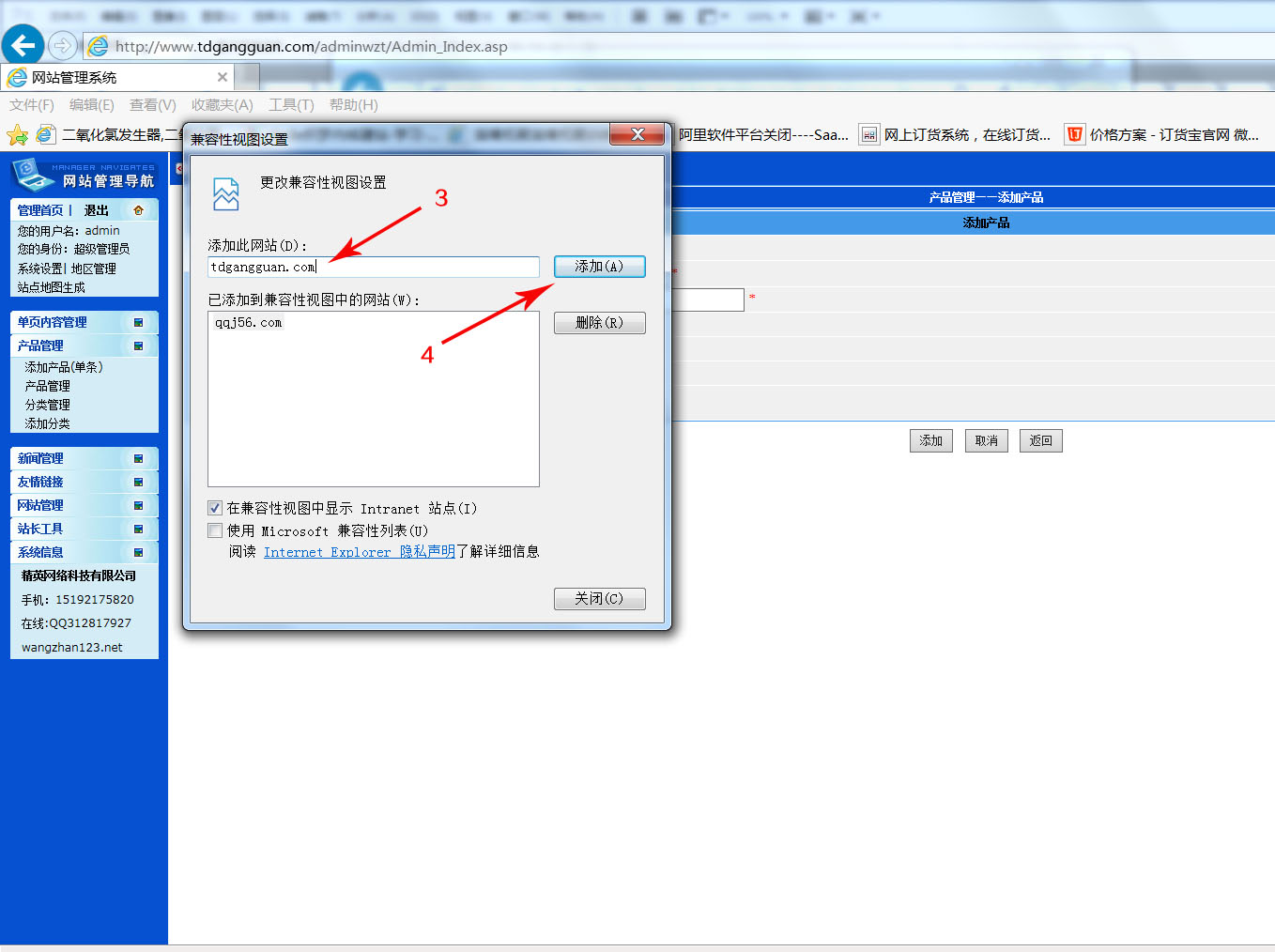Click the 添加(A) button in dialog
1275x952 pixels.
coord(599,267)
